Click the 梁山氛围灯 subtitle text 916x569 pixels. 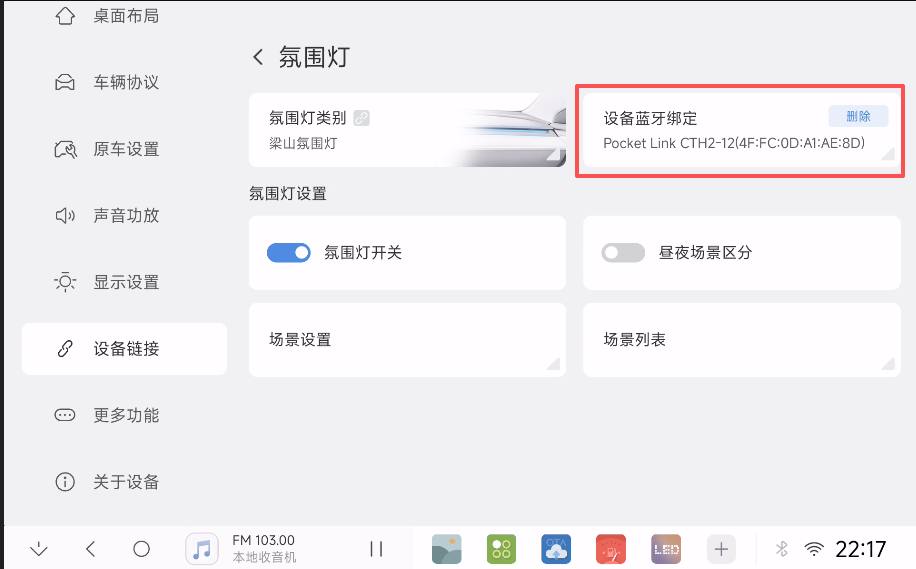pos(303,144)
